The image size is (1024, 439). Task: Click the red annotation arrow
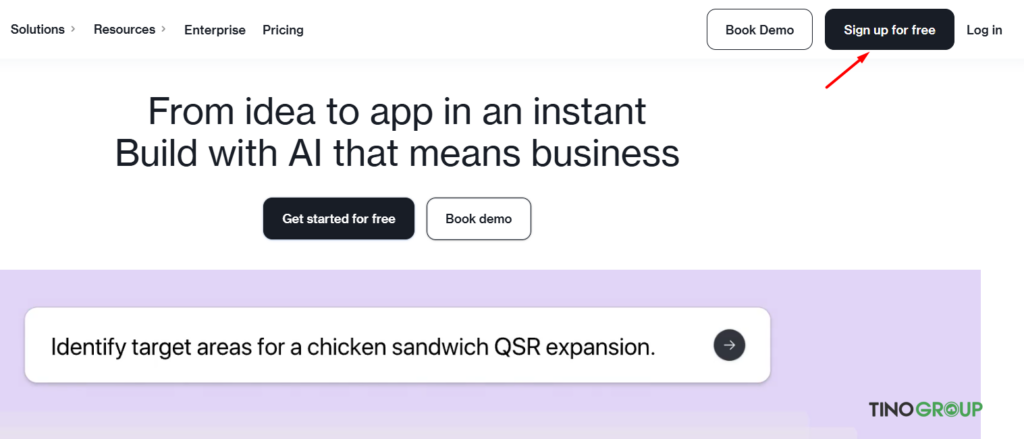pyautogui.click(x=846, y=72)
